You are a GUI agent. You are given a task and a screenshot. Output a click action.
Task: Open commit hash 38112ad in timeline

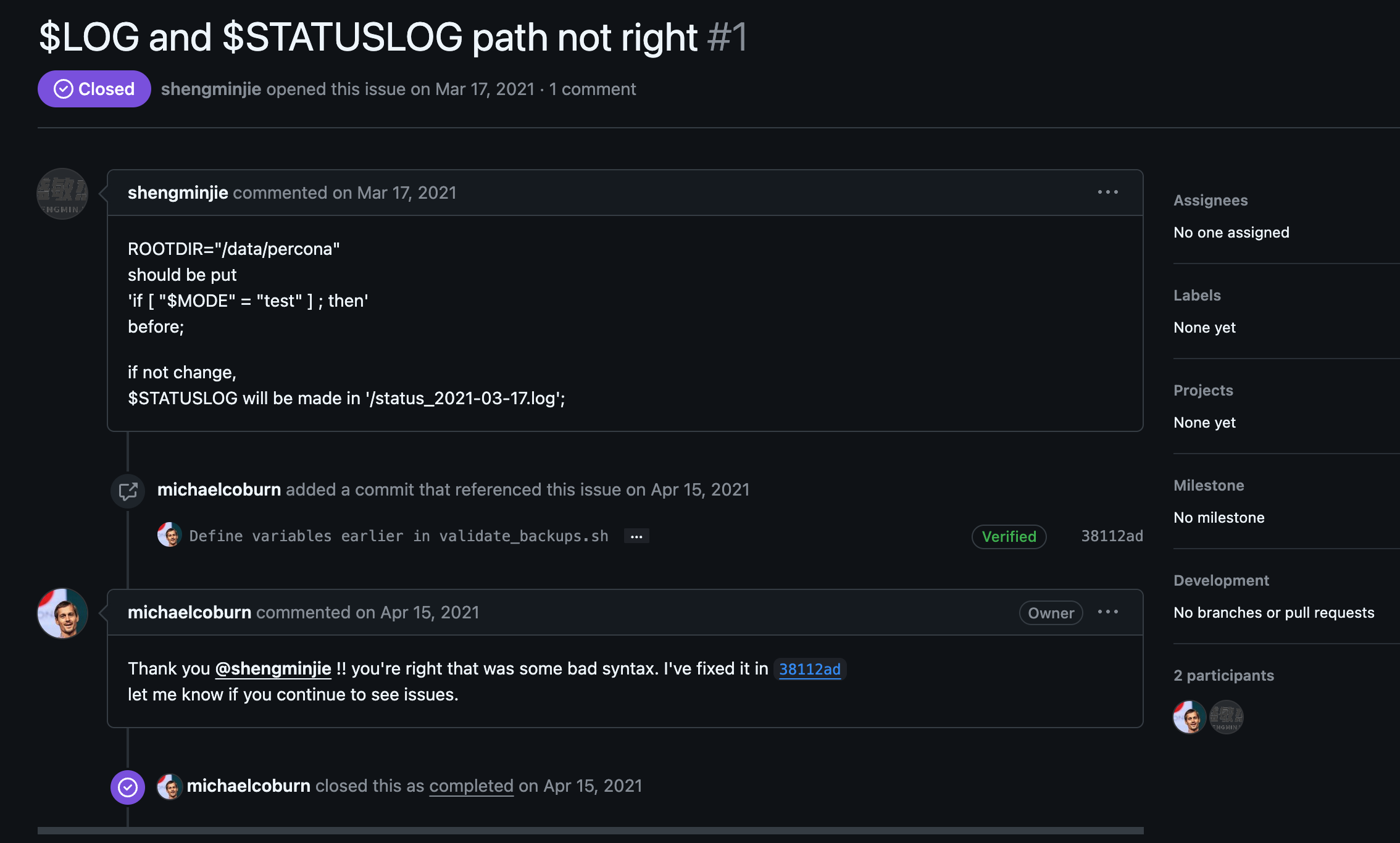point(1112,536)
